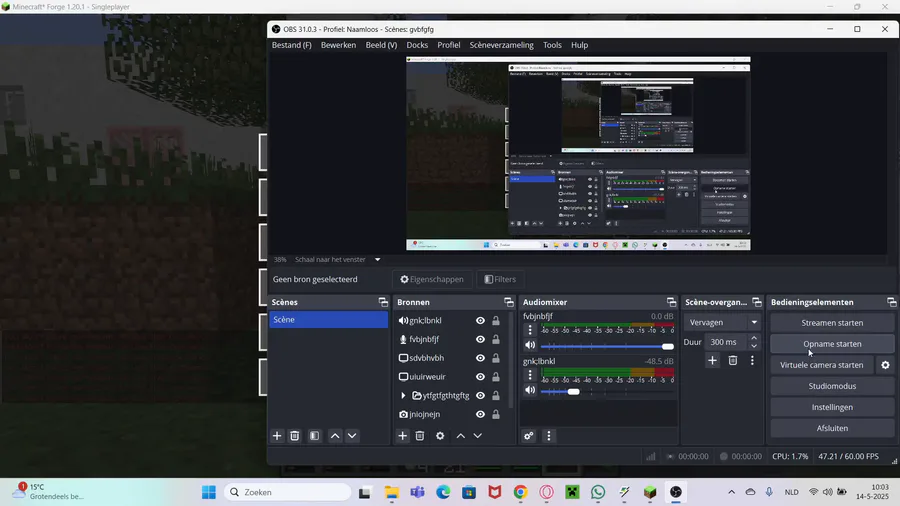
Task: Undock the Audiomixer panel
Action: [671, 302]
